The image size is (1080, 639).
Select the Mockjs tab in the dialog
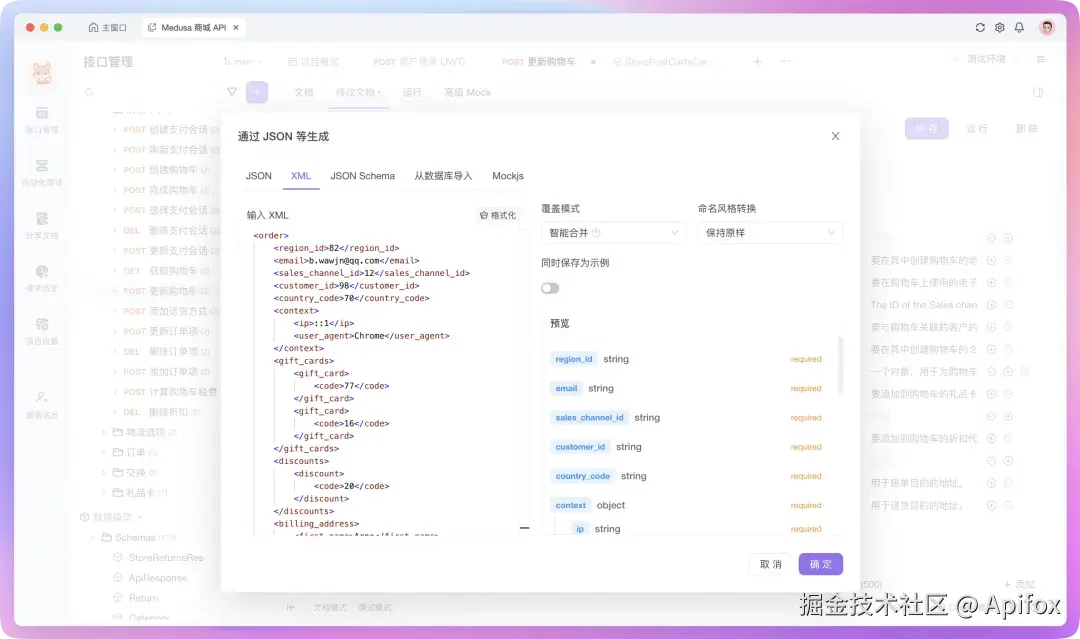pos(508,175)
